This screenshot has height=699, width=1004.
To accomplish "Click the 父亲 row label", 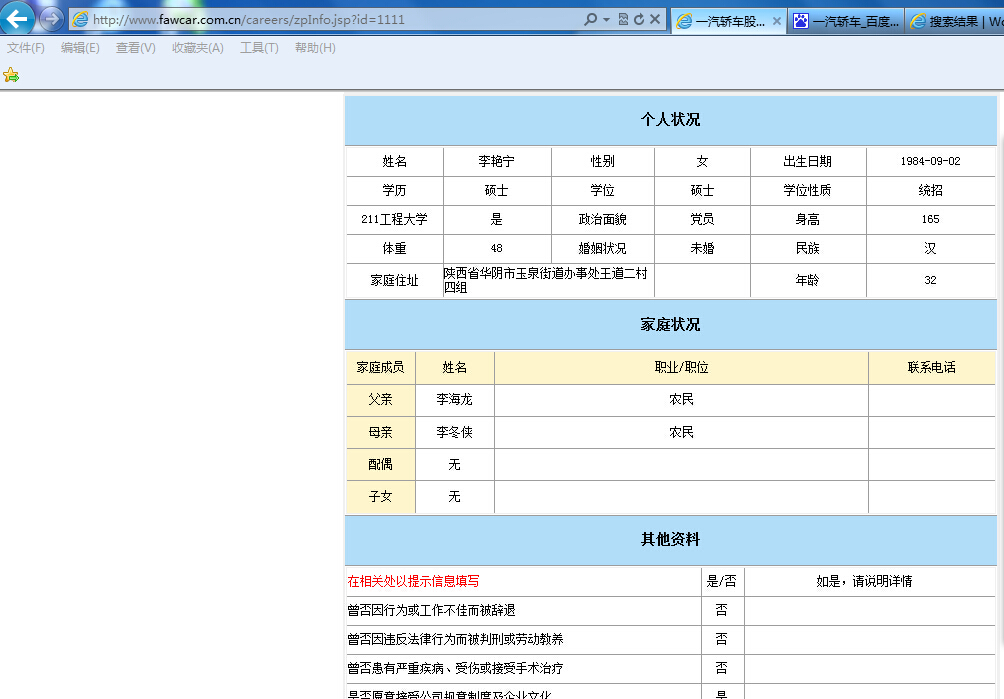I will [x=380, y=399].
